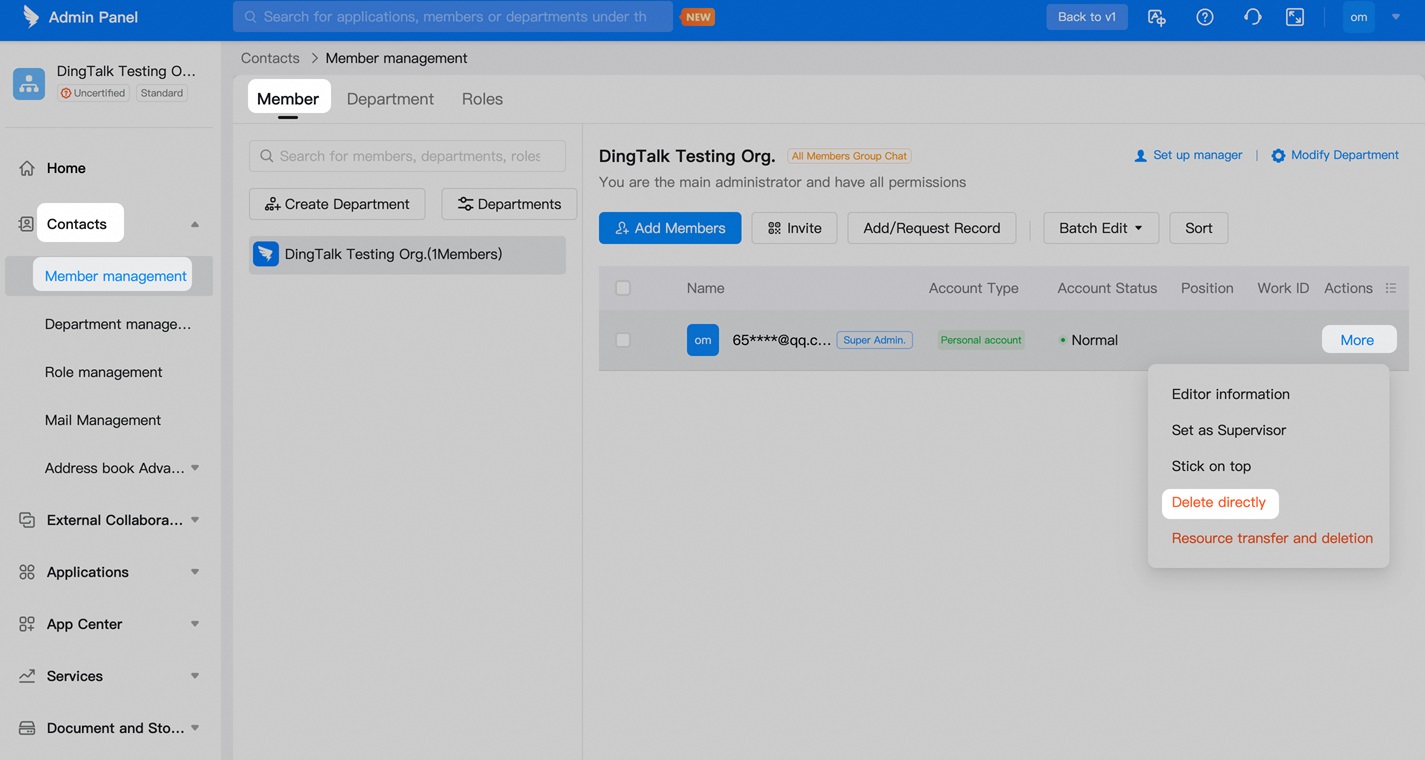Viewport: 1425px width, 760px height.
Task: Click the Contacts breadcrumb link
Action: [x=270, y=58]
